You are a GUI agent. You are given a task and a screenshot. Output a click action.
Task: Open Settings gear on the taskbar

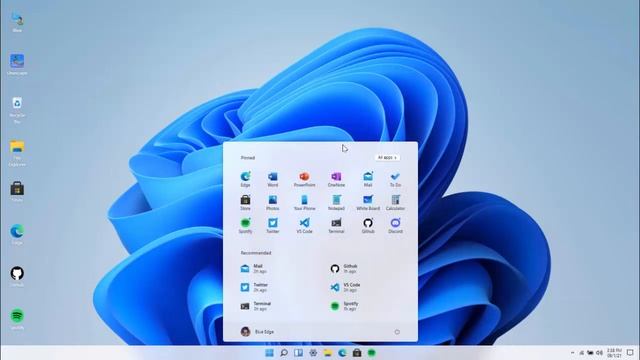pyautogui.click(x=313, y=353)
